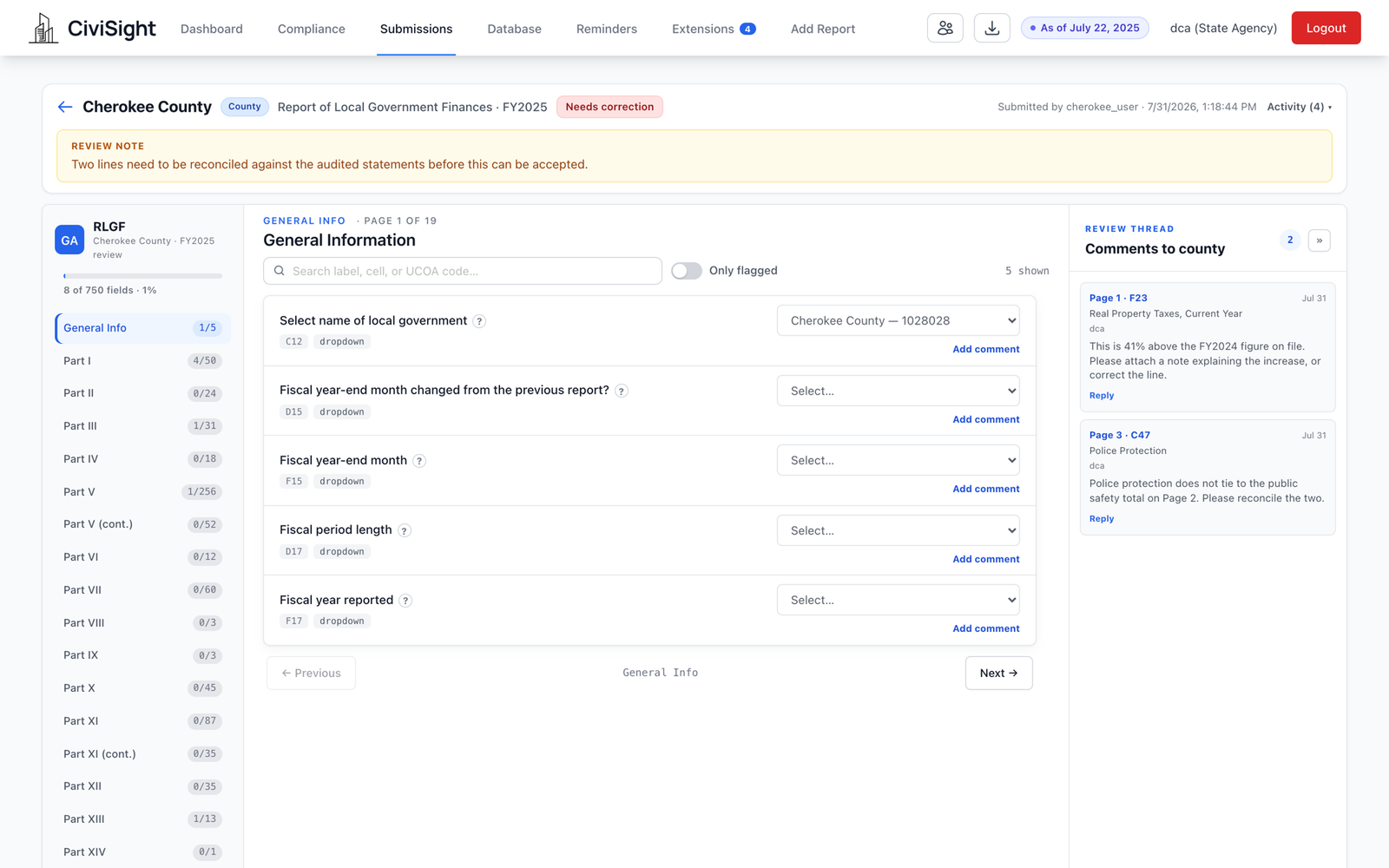Open help icon beside Fiscal year reported
This screenshot has height=868, width=1389.
coord(405,601)
